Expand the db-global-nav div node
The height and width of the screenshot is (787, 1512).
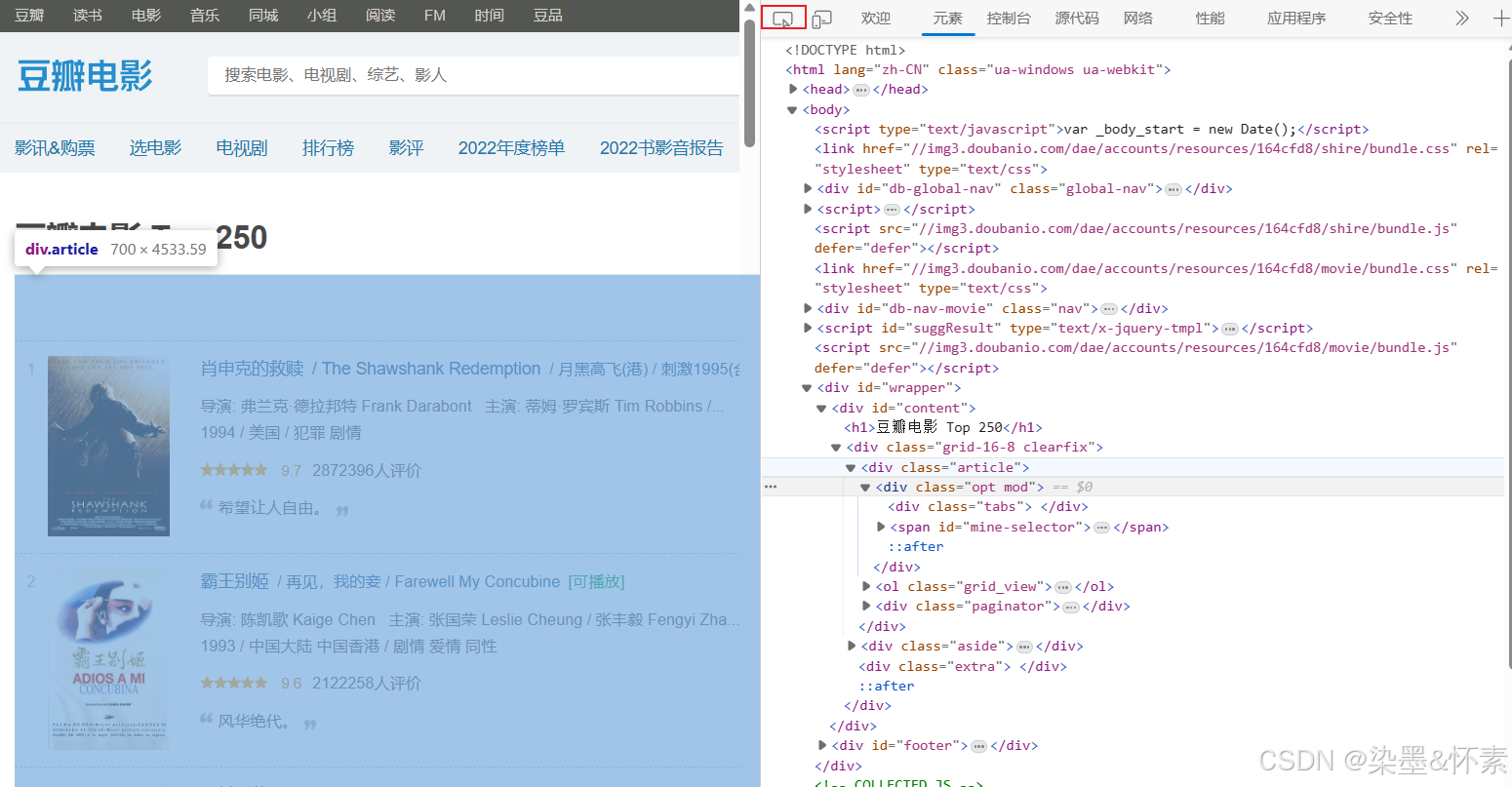[x=808, y=188]
